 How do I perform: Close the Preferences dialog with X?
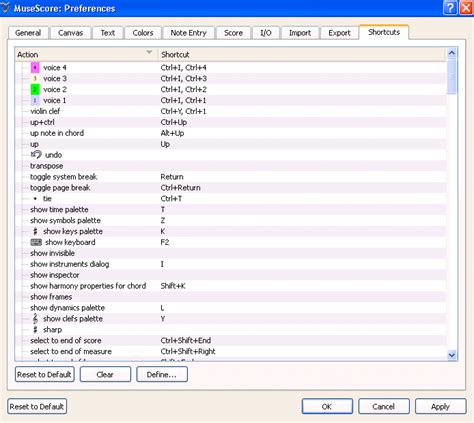pyautogui.click(x=466, y=8)
